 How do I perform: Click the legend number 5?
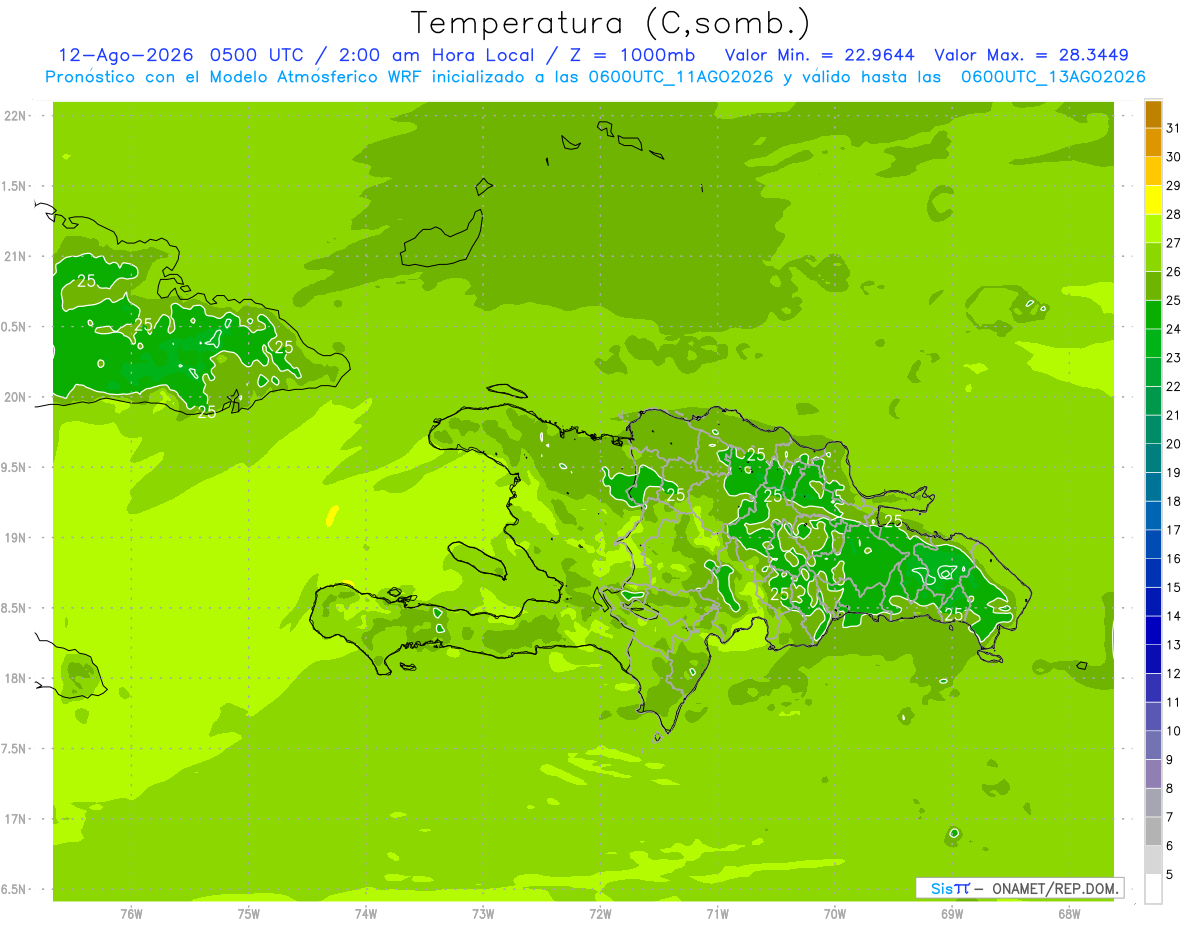tap(1170, 875)
